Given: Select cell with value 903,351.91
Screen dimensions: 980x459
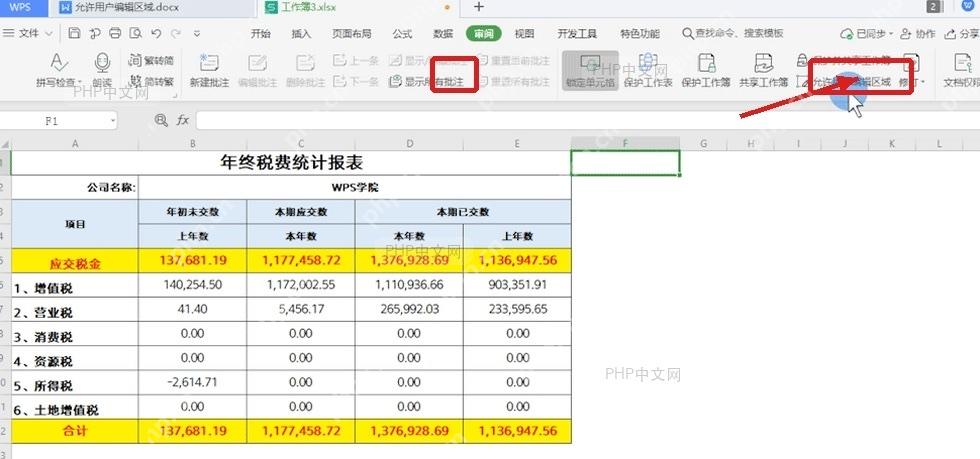Looking at the screenshot, I should (x=518, y=285).
